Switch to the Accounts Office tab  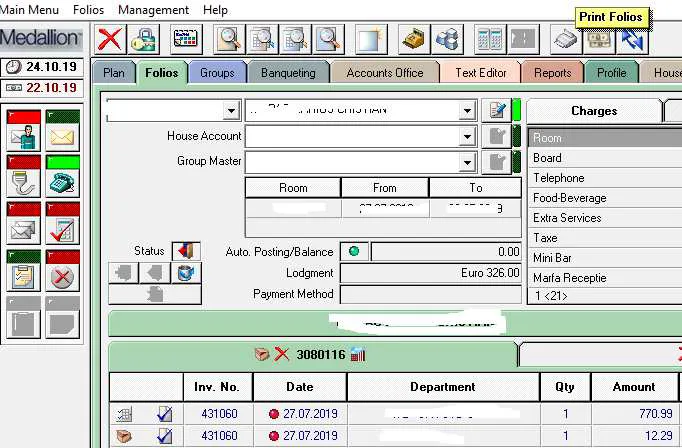pos(385,73)
